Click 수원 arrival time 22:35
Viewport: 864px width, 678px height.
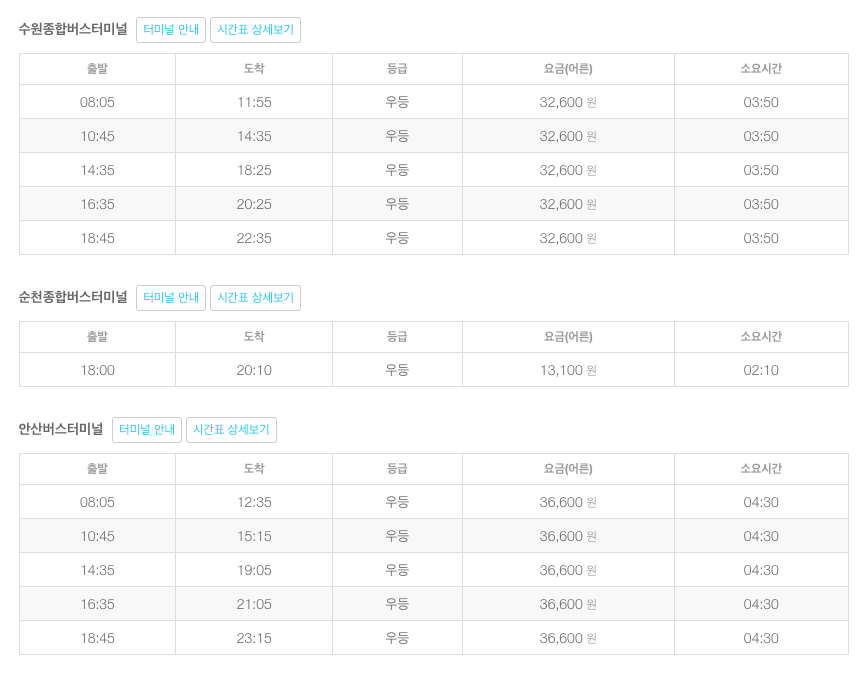(x=254, y=238)
